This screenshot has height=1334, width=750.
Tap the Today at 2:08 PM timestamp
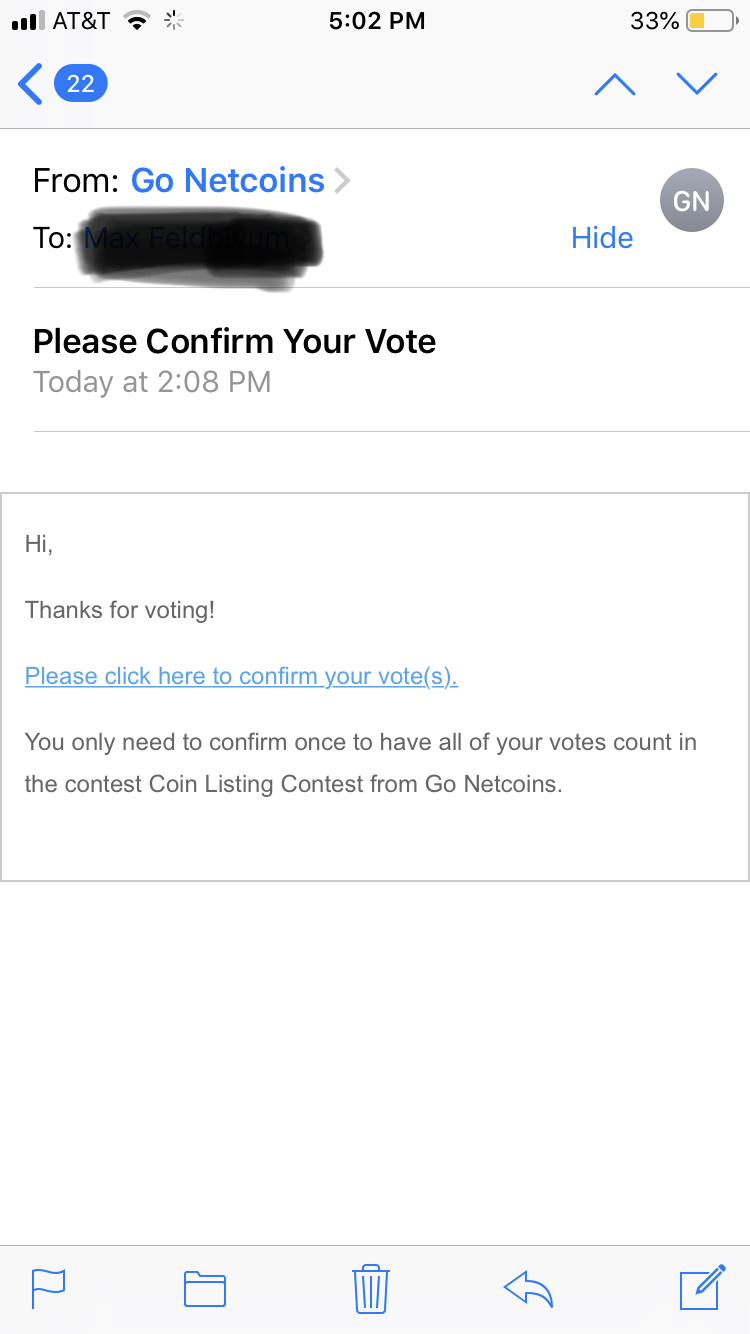(x=152, y=382)
